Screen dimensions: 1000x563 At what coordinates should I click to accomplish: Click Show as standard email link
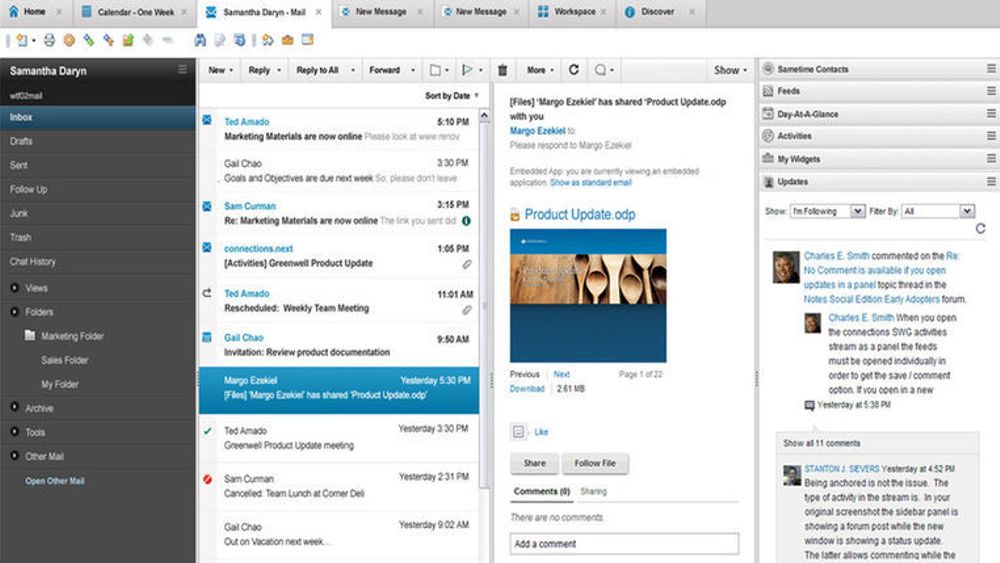coord(591,182)
